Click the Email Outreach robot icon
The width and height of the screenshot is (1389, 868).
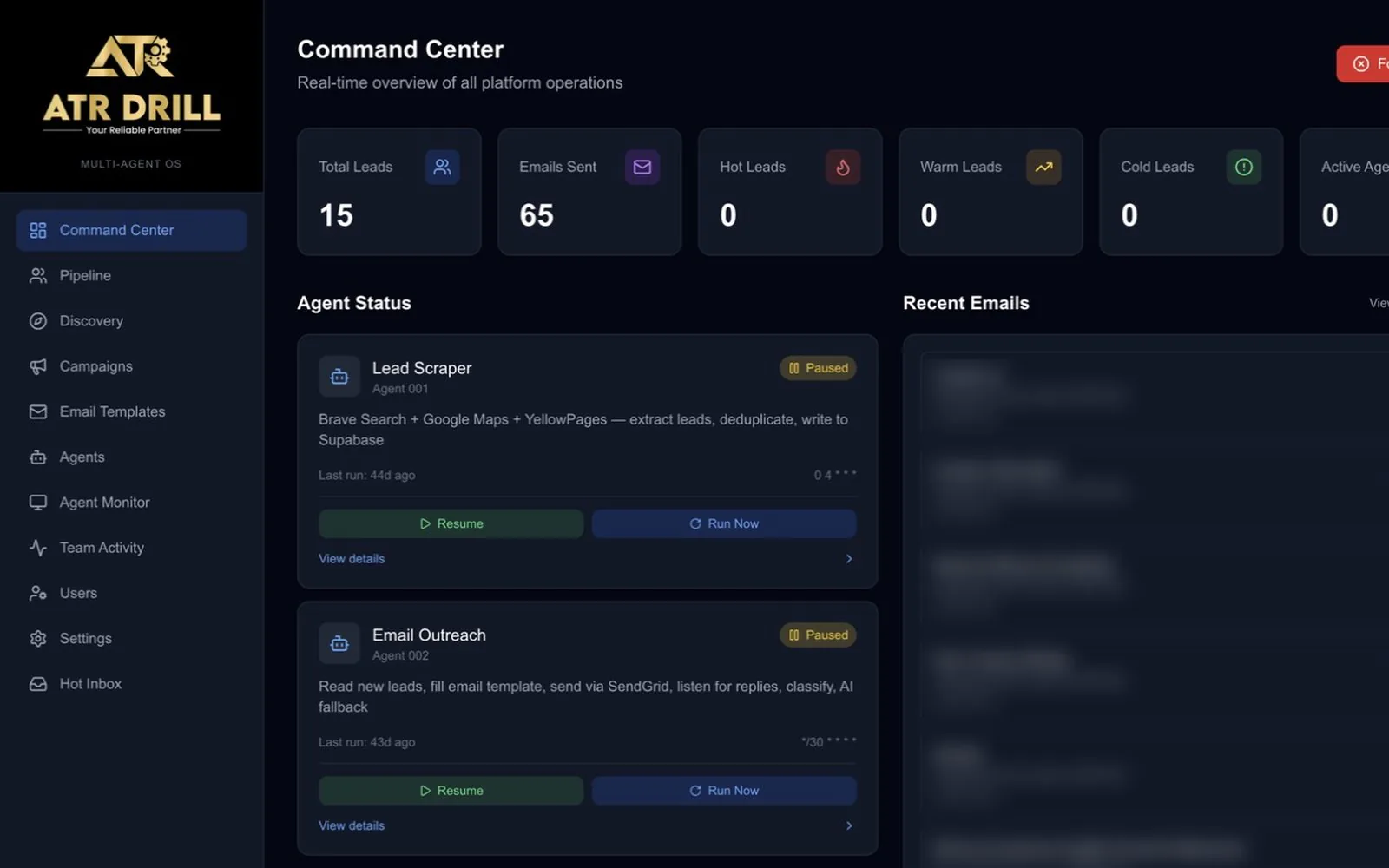click(x=339, y=644)
